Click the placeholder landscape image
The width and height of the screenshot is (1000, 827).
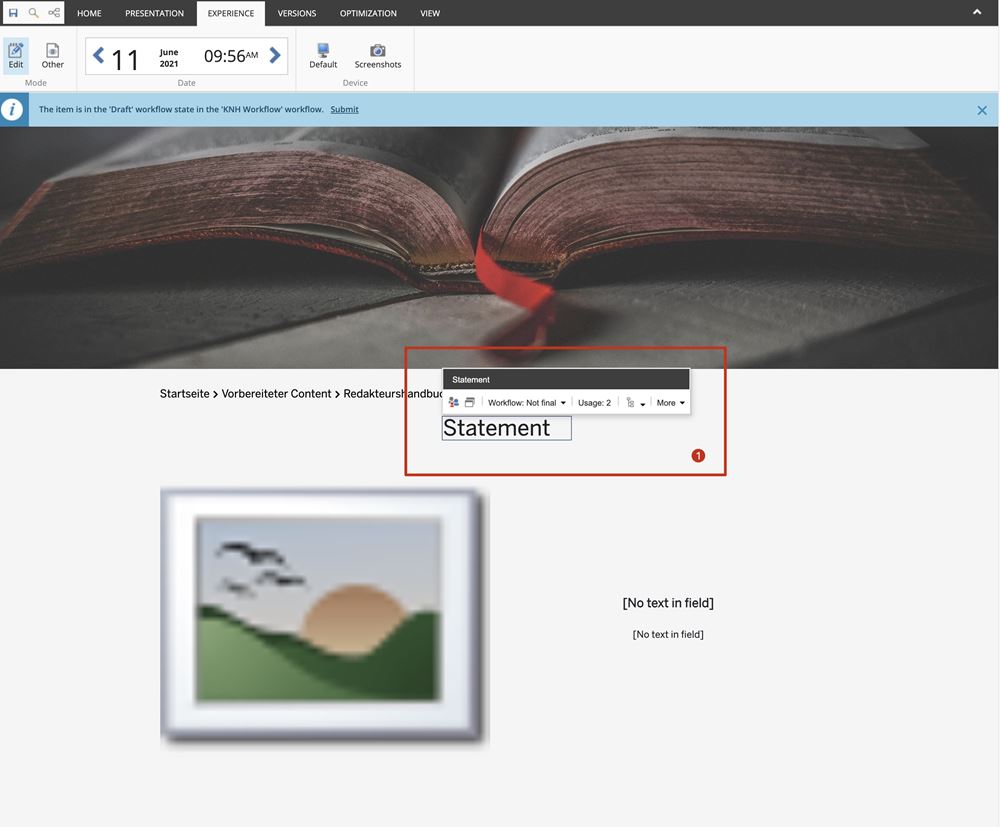point(324,617)
